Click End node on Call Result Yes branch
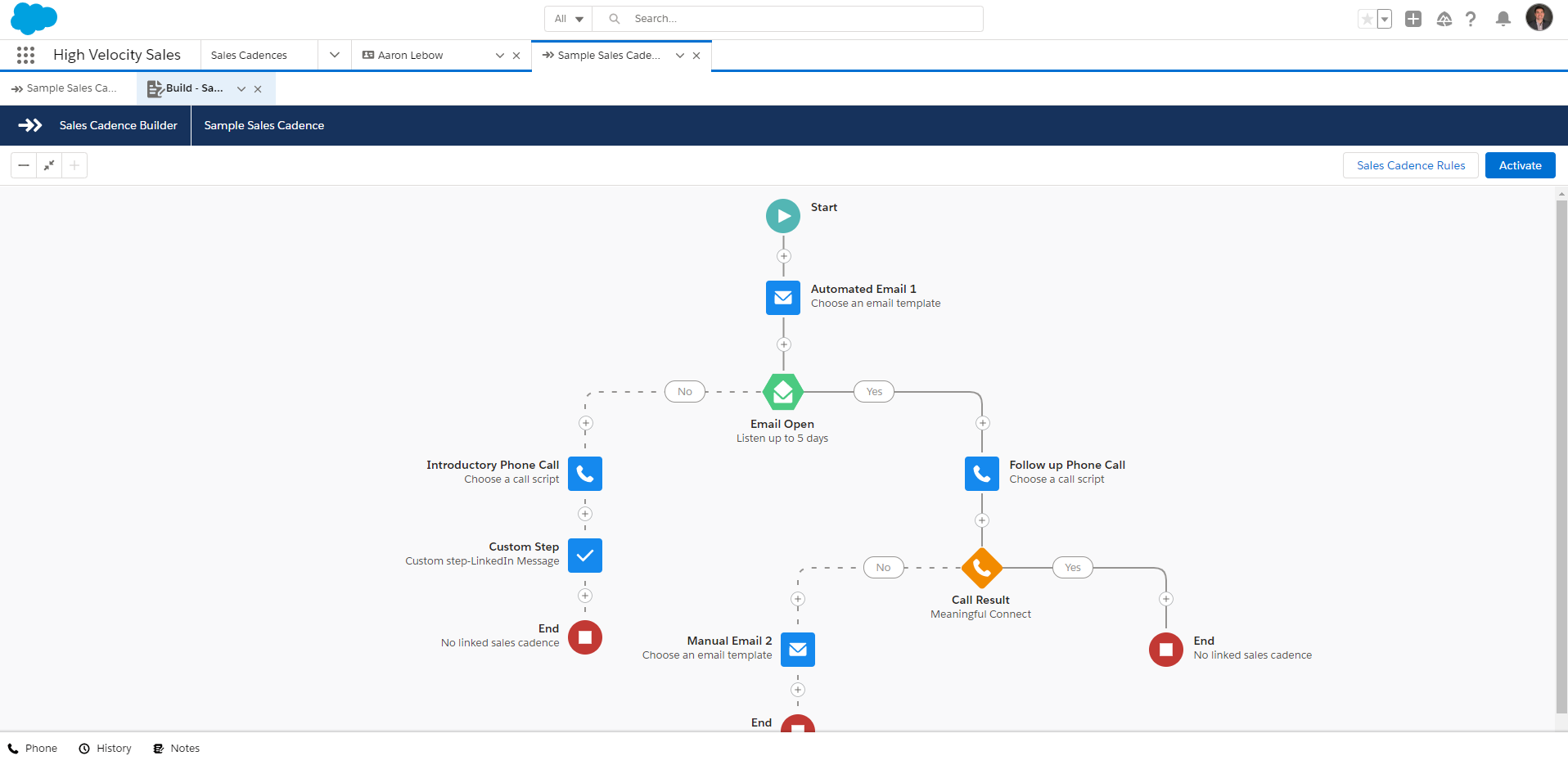The height and width of the screenshot is (765, 1568). 1166,650
